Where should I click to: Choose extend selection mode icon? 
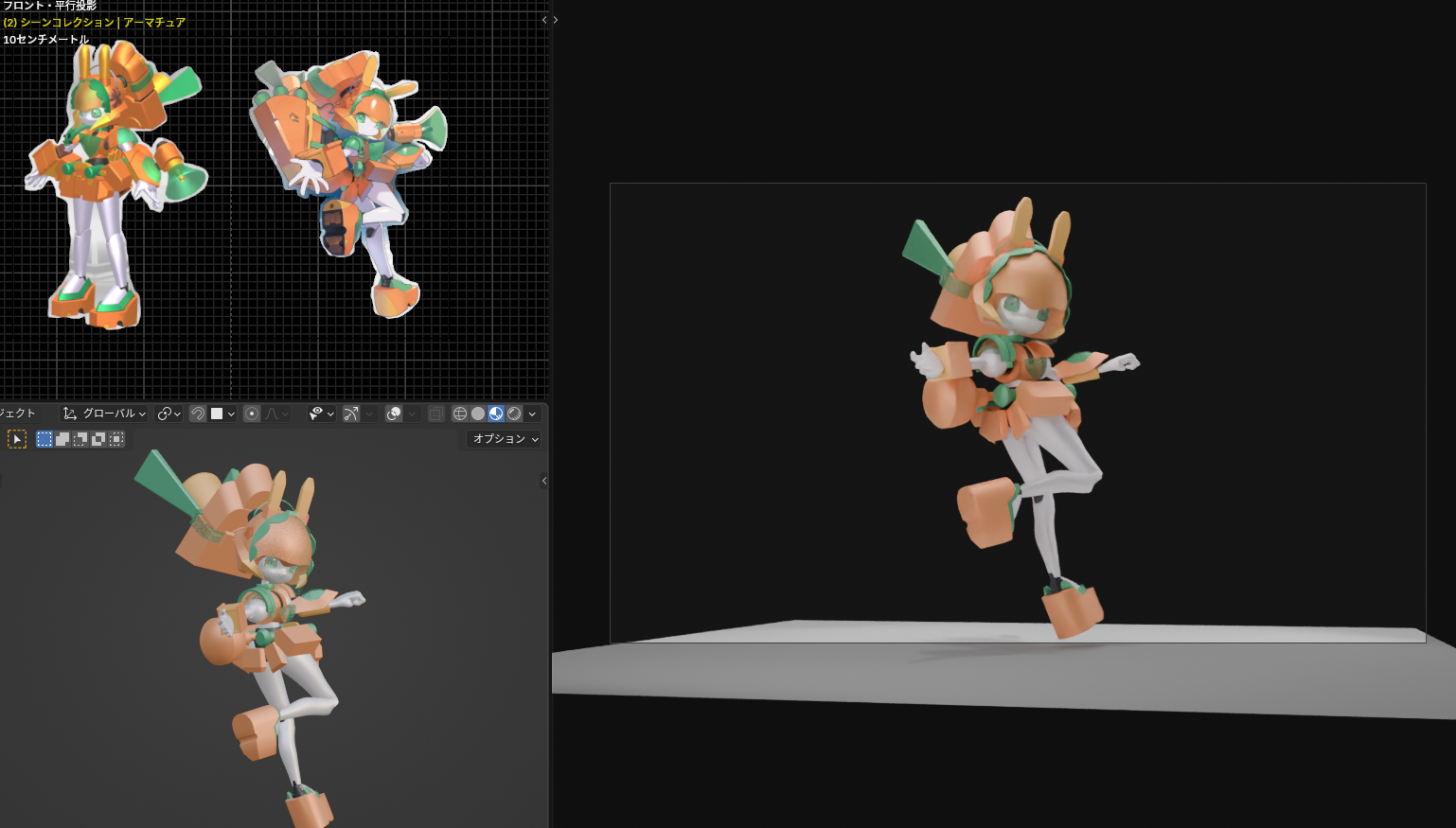click(62, 439)
